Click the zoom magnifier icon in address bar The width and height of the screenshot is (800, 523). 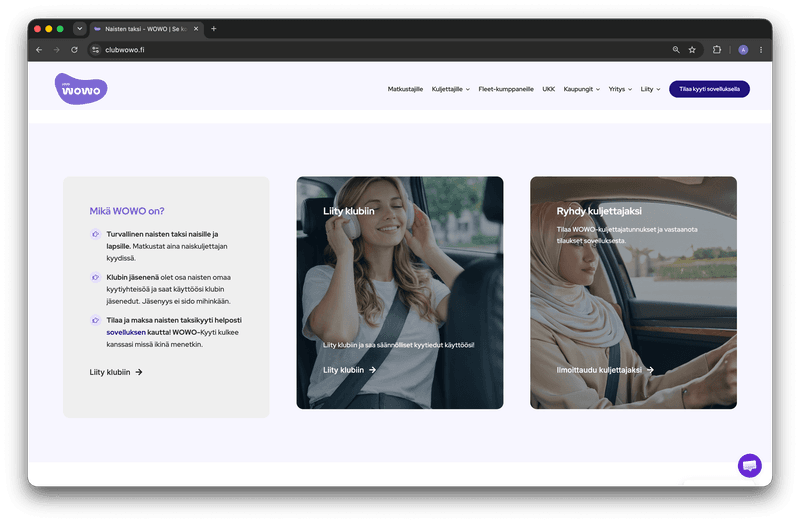[x=676, y=50]
